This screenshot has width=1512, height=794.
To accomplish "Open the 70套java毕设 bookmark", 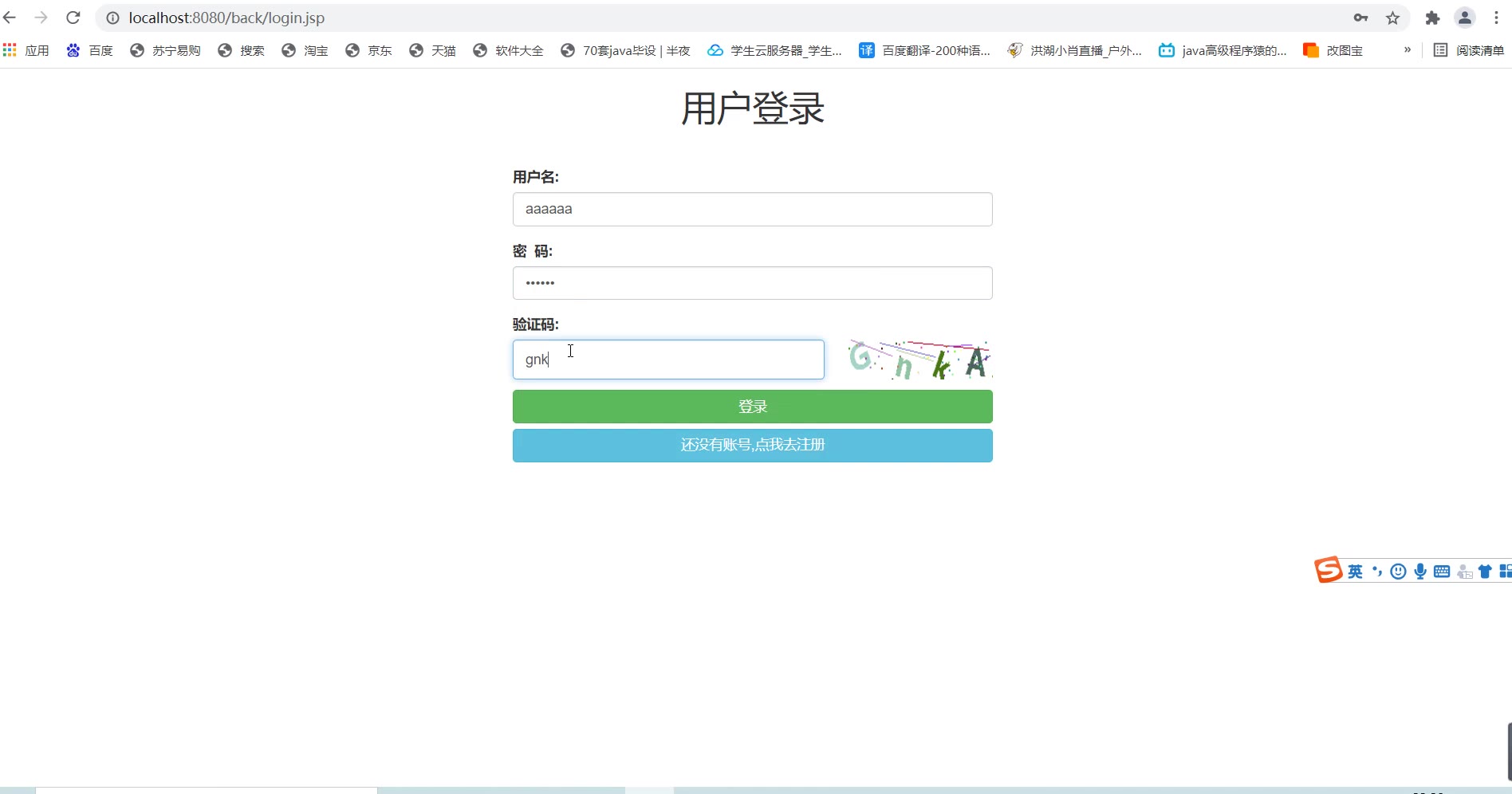I will 625,50.
